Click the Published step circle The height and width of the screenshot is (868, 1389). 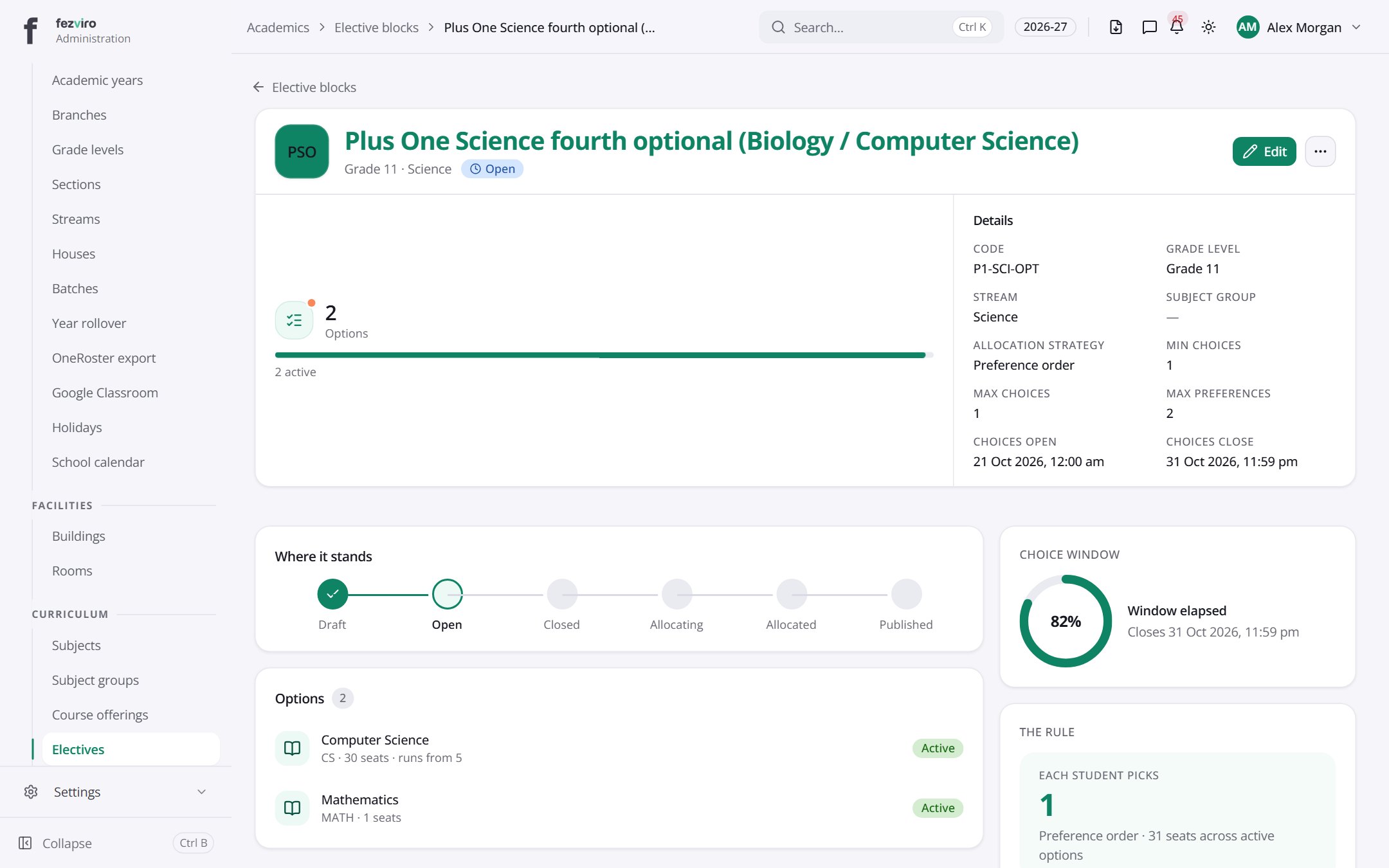906,594
